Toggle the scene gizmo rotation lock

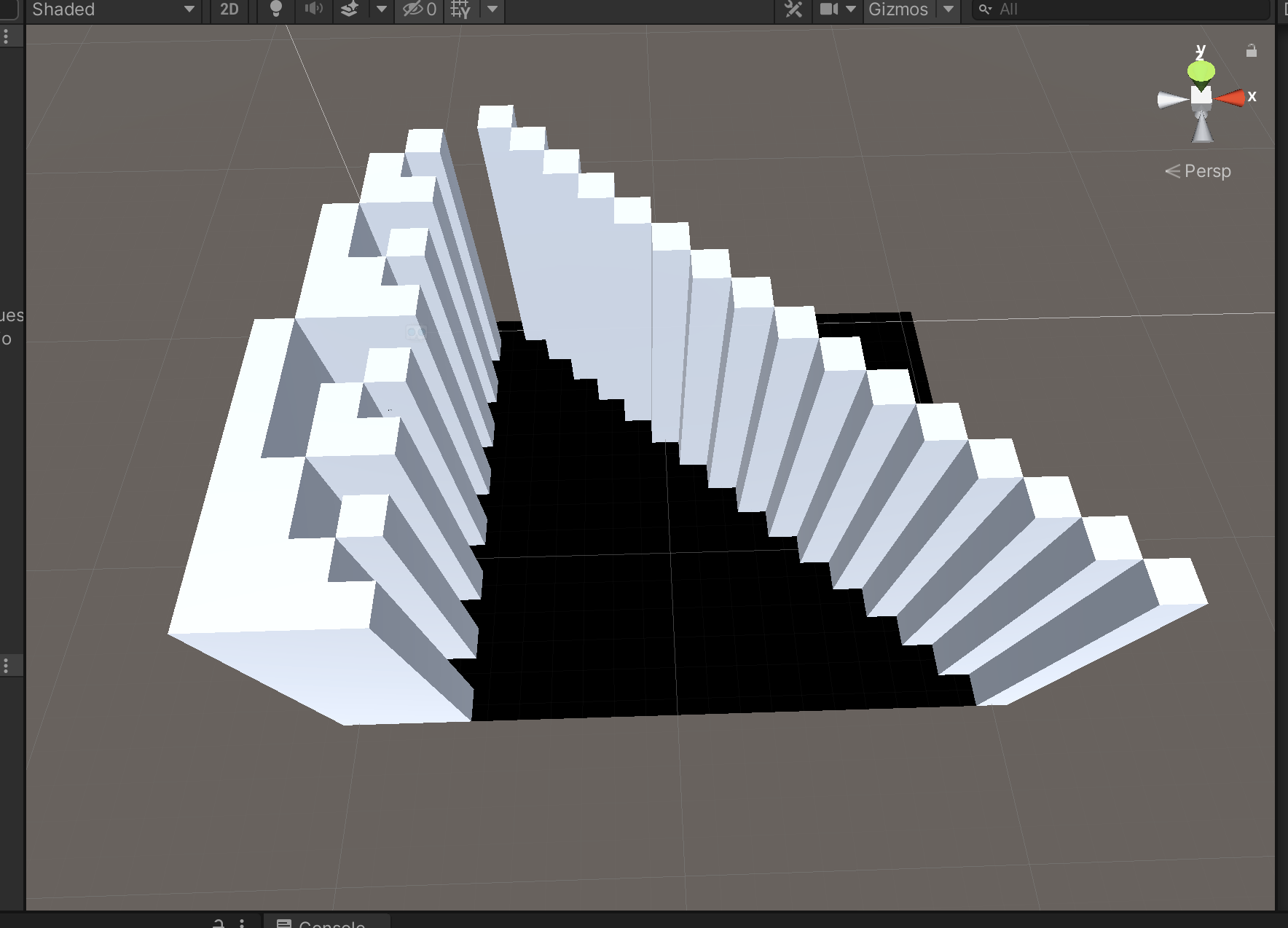tap(1252, 51)
